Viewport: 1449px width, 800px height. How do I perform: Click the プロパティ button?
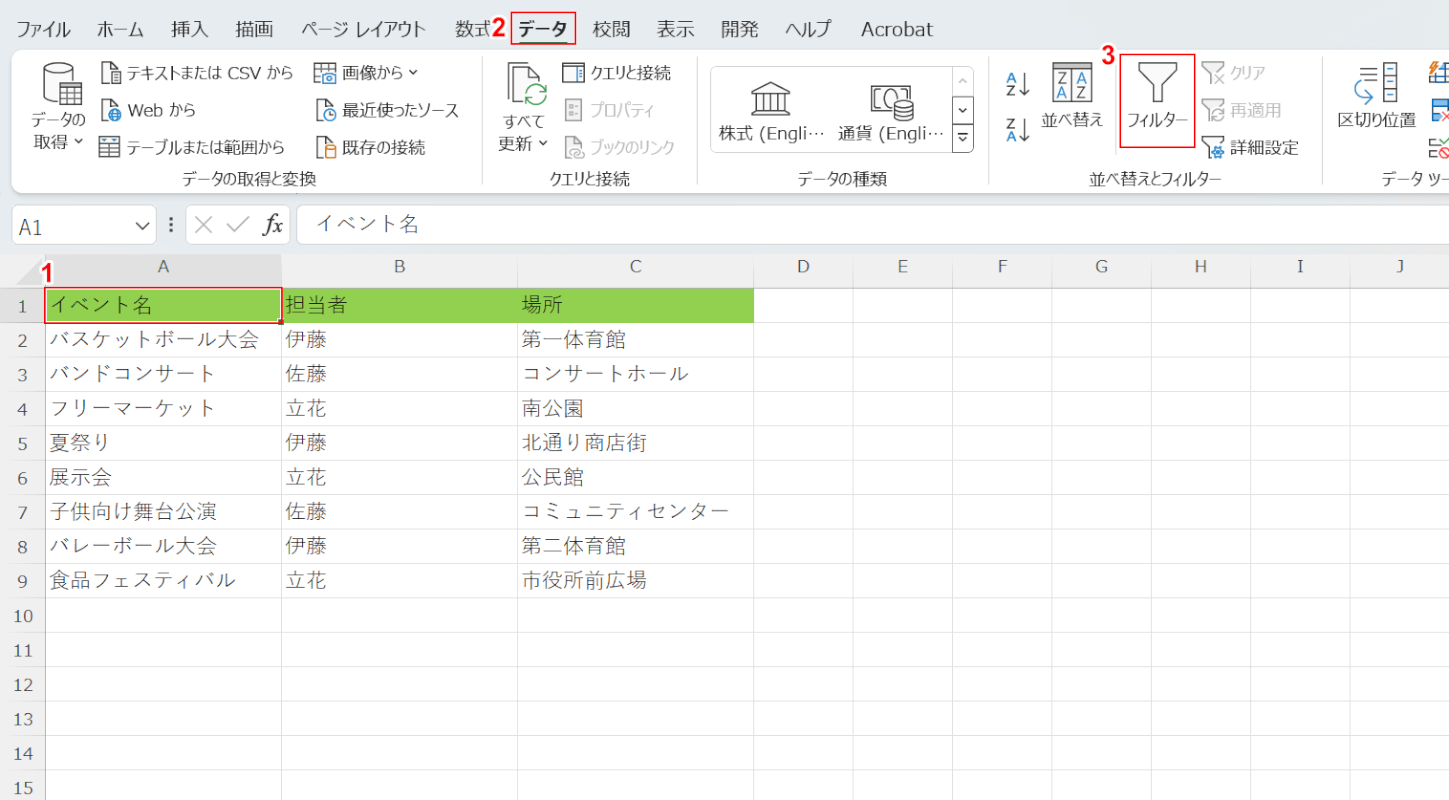click(609, 110)
